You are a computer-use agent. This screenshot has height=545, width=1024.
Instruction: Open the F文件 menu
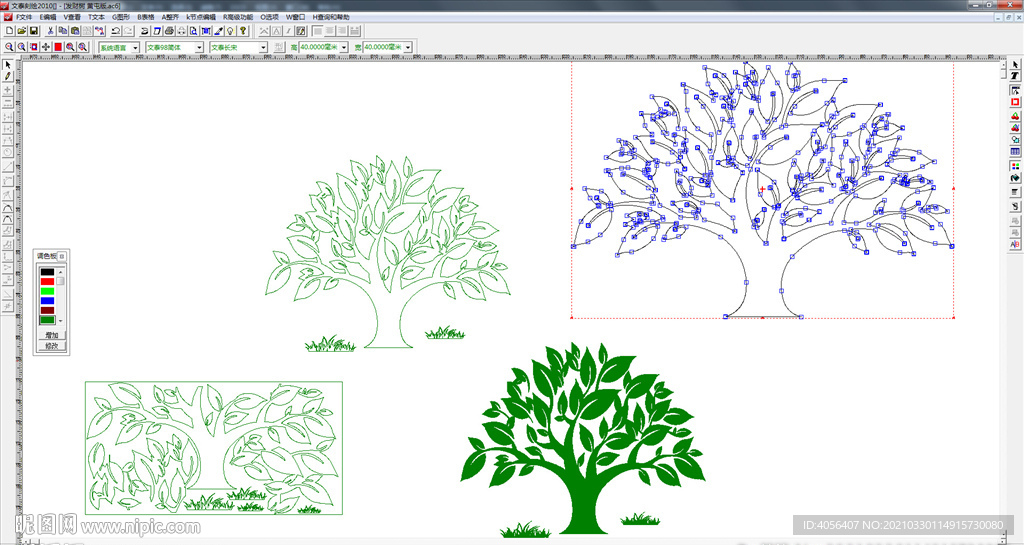click(x=23, y=17)
